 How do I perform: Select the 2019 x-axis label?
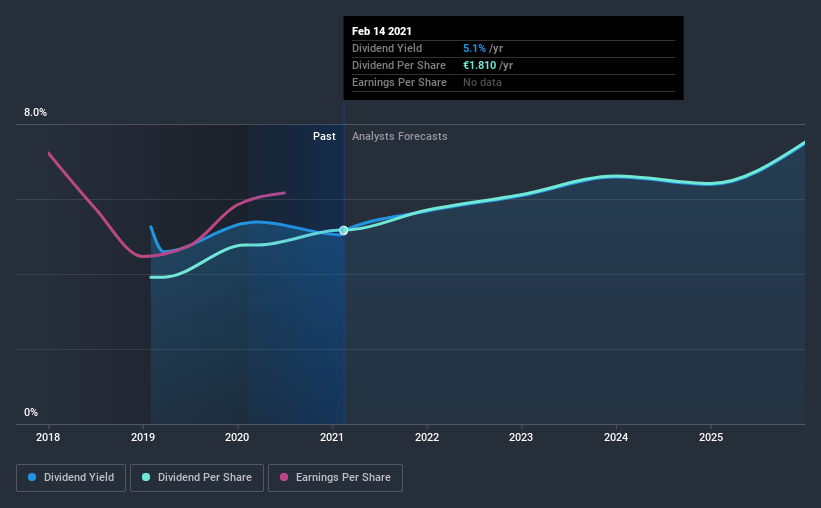pyautogui.click(x=143, y=437)
